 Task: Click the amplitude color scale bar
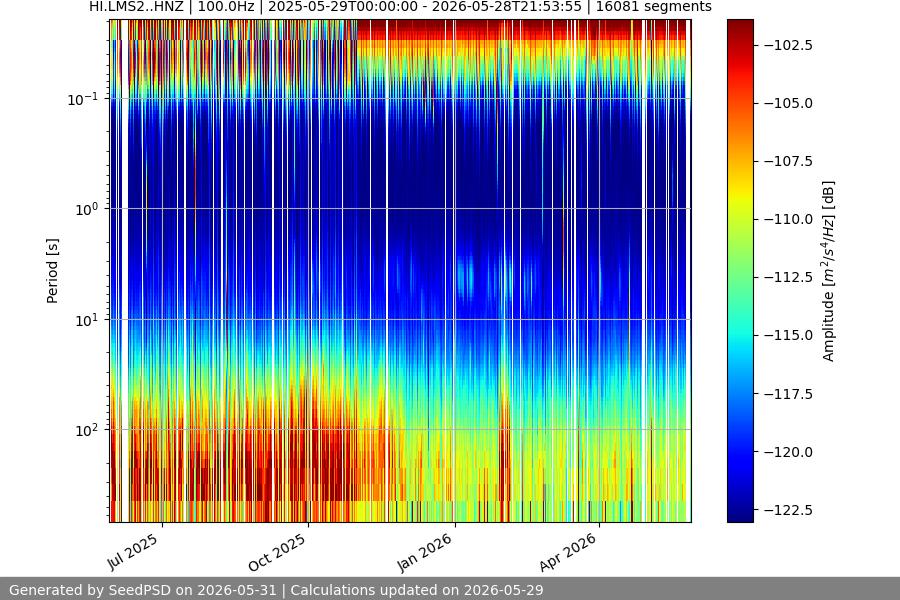coord(740,271)
